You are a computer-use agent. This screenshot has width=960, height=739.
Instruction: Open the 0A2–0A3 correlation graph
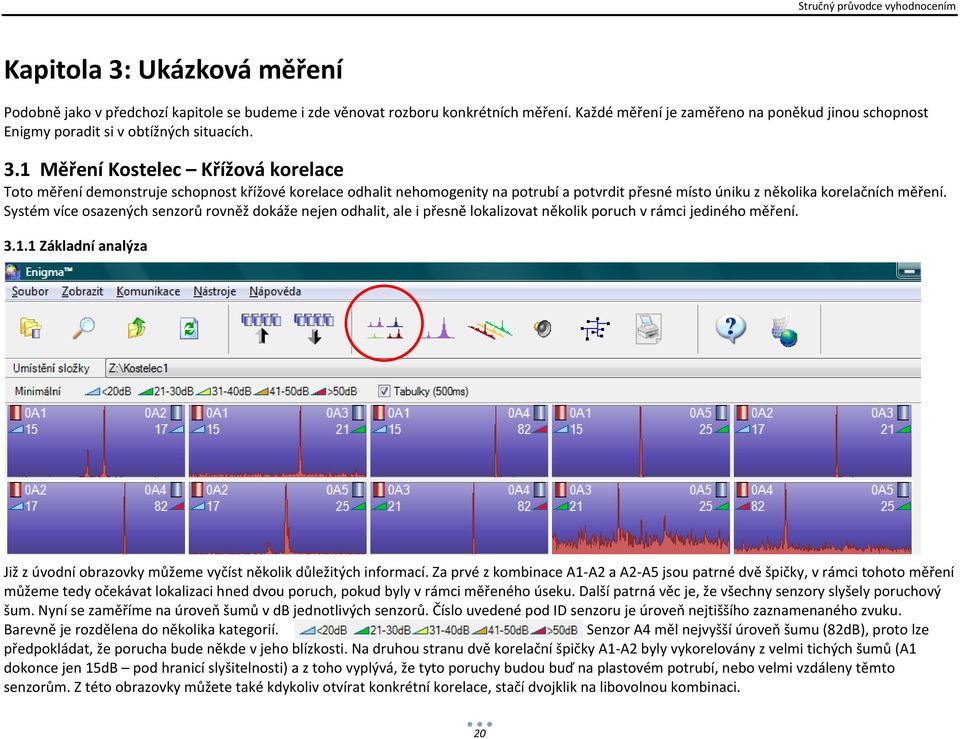(x=822, y=440)
